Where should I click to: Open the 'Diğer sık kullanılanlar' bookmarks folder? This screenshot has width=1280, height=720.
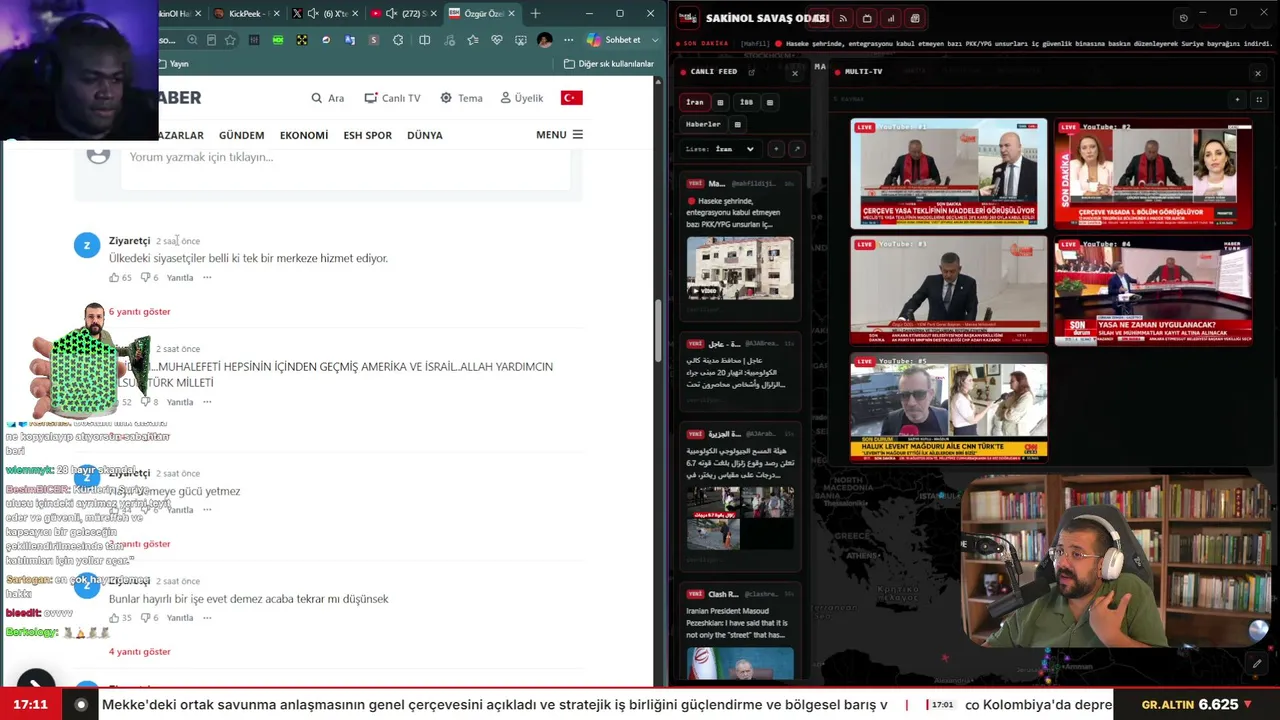coord(609,64)
